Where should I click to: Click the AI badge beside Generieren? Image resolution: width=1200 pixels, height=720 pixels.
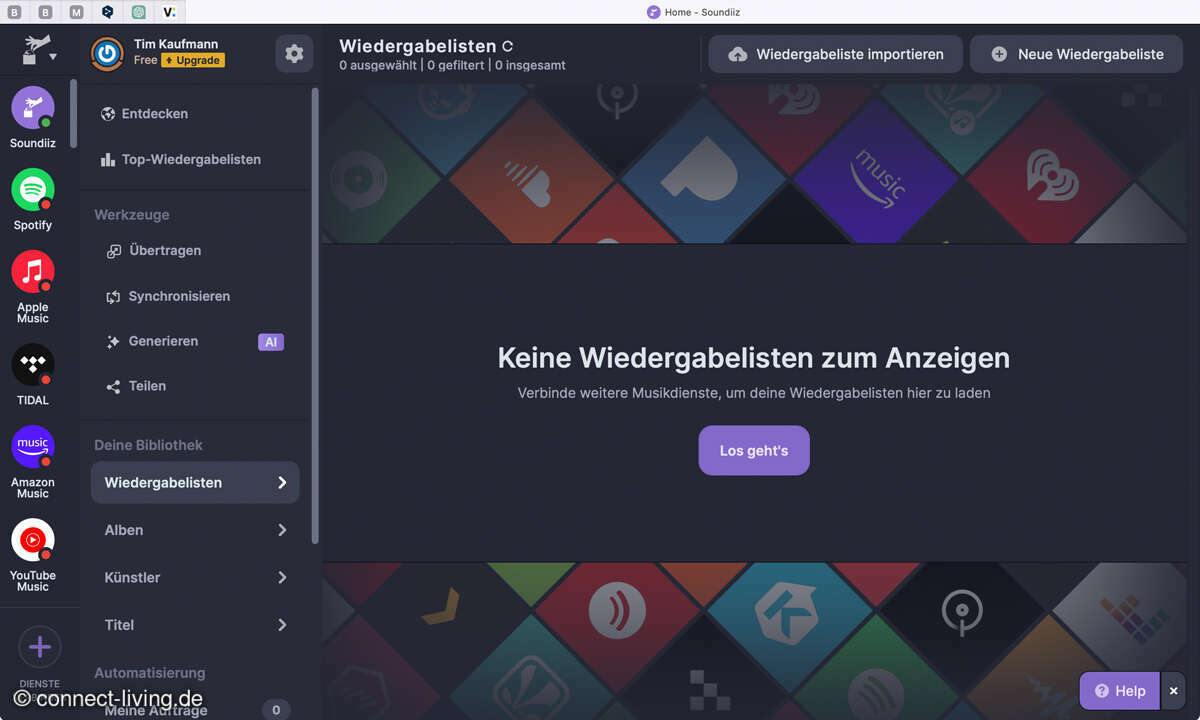[x=270, y=342]
